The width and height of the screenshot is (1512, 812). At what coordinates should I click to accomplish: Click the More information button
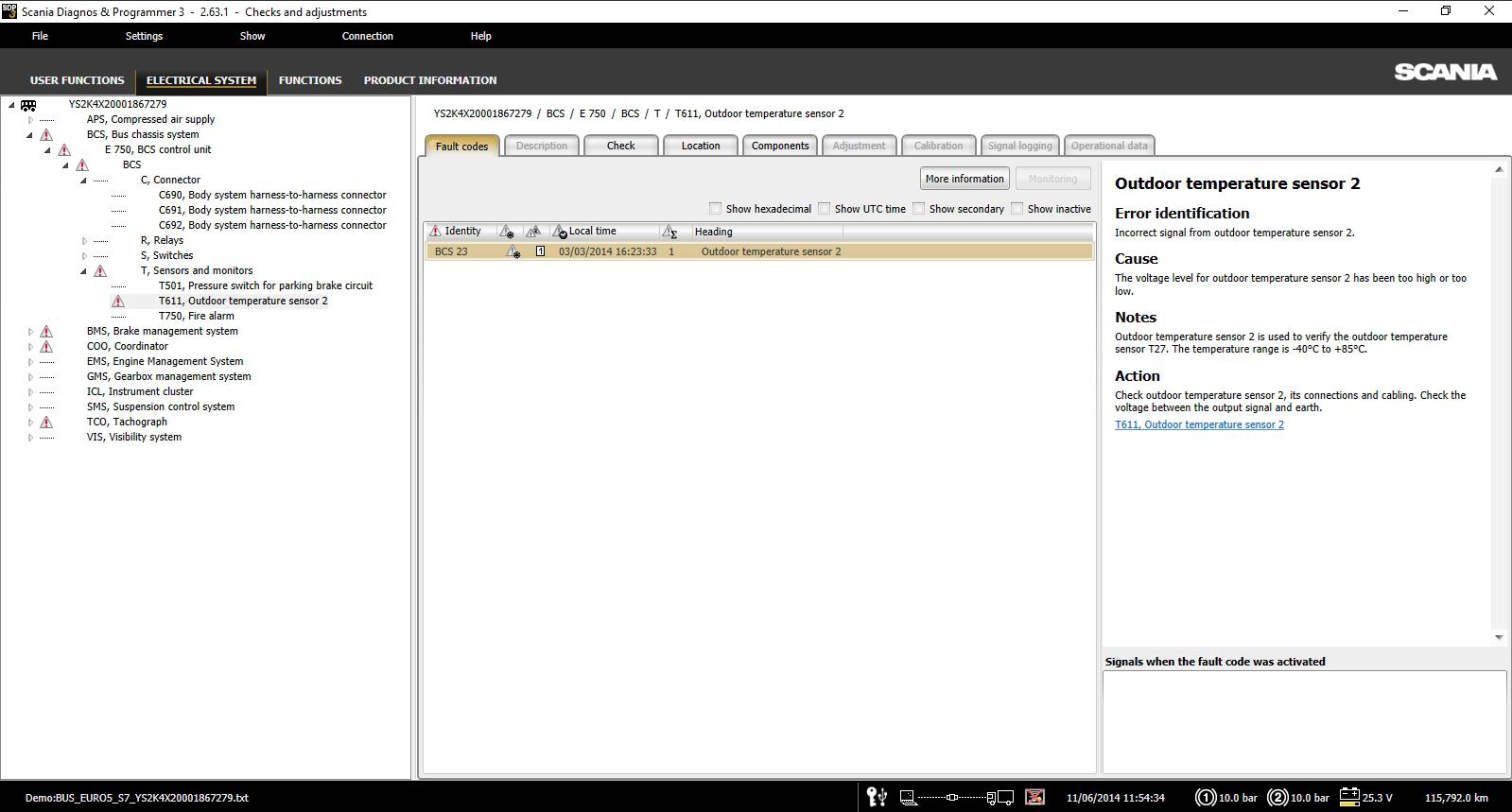[965, 179]
